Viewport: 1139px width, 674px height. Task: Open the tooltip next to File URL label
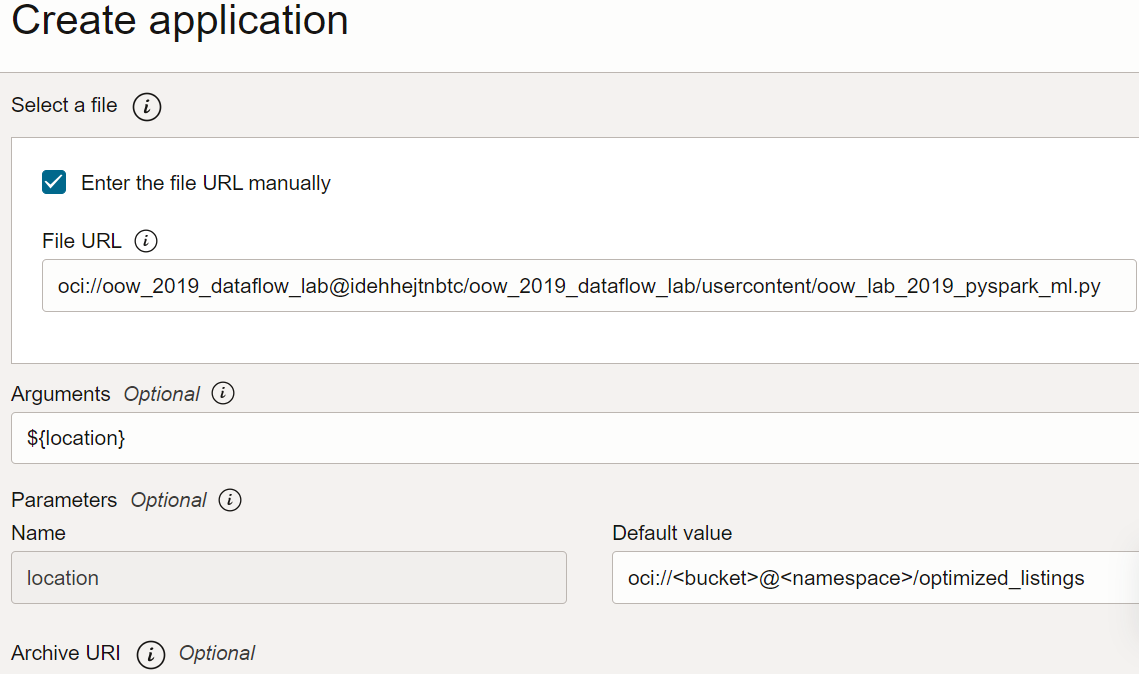pos(146,241)
